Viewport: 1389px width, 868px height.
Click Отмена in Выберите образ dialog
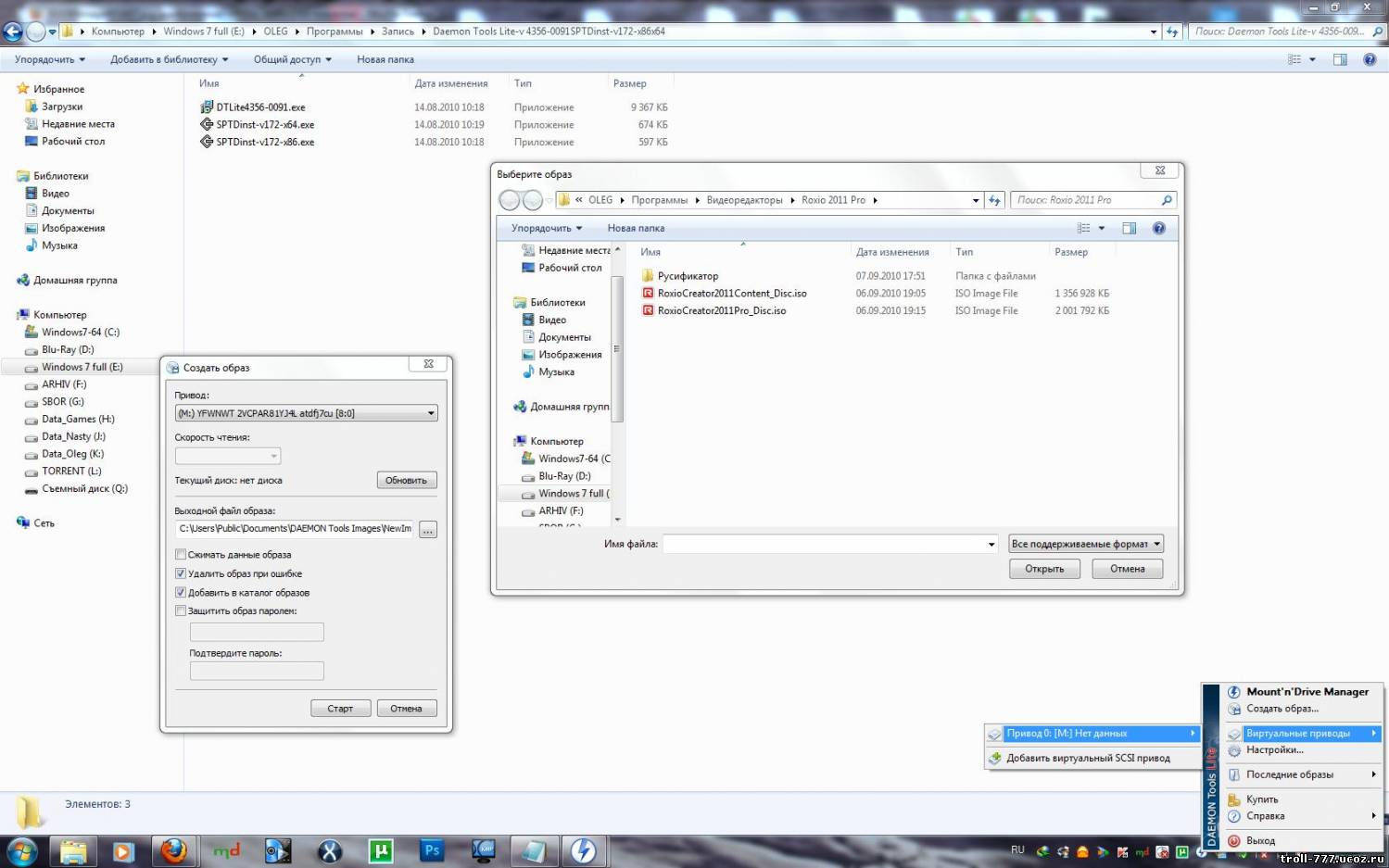click(1128, 569)
